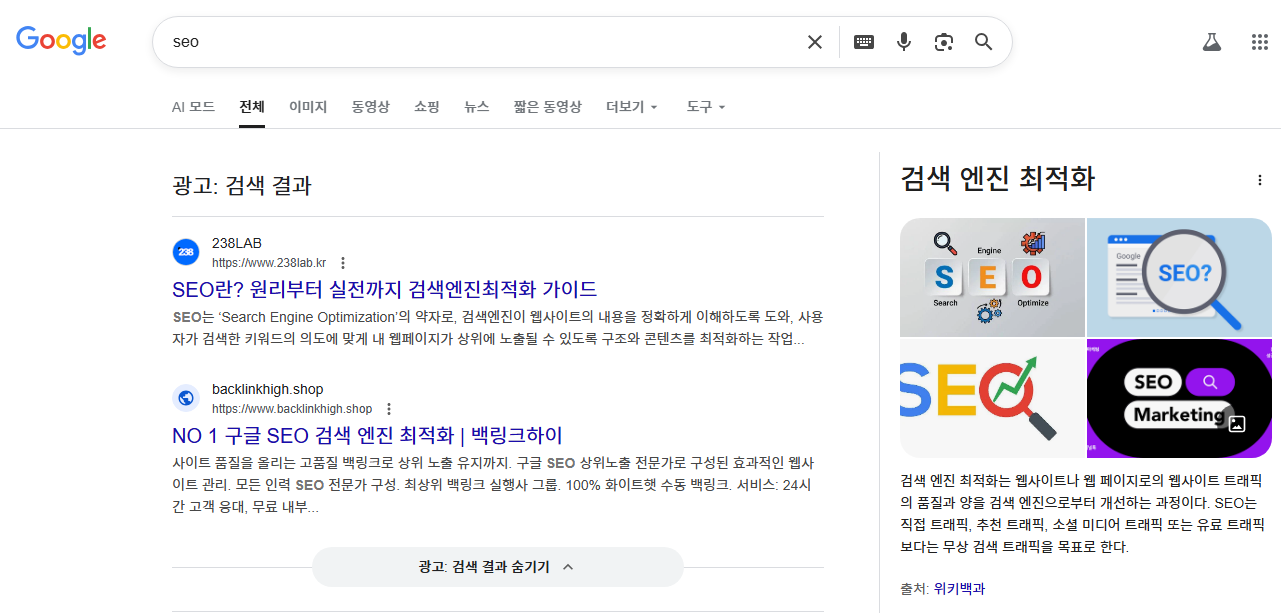Collapse ads via 광고: 검색 결과 숨기기

[x=498, y=567]
